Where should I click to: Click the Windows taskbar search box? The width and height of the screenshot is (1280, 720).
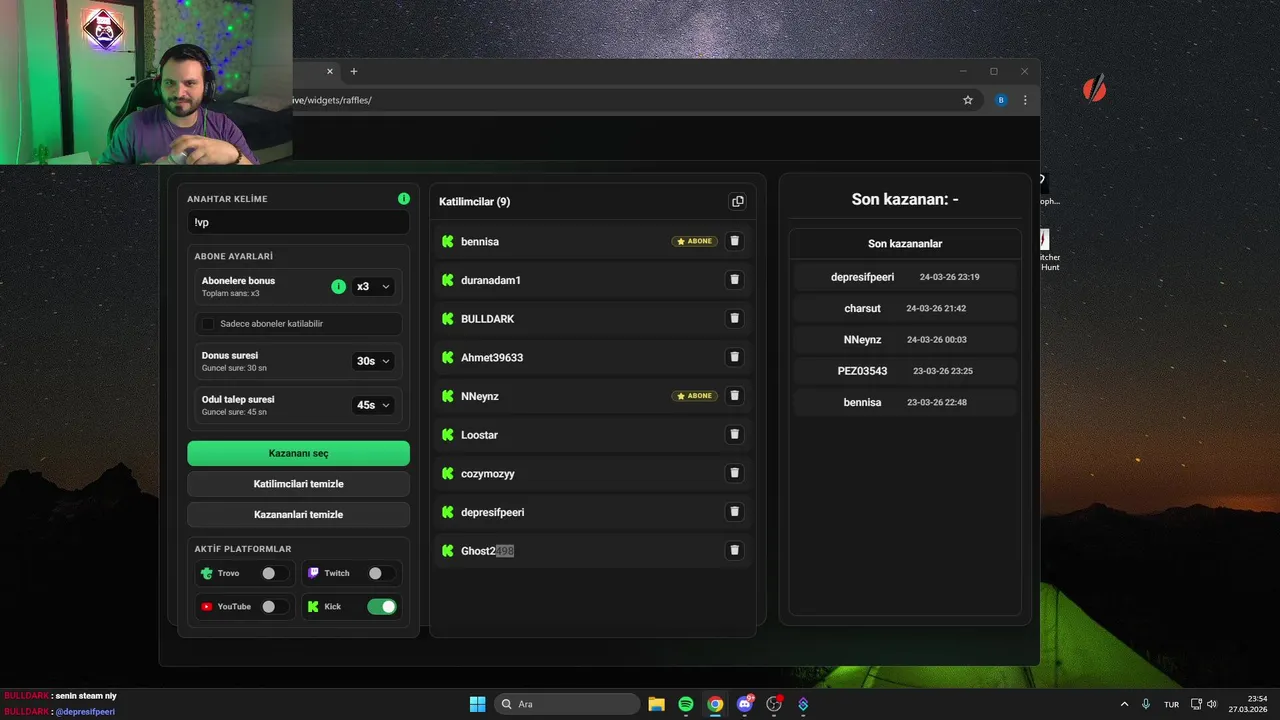point(568,704)
